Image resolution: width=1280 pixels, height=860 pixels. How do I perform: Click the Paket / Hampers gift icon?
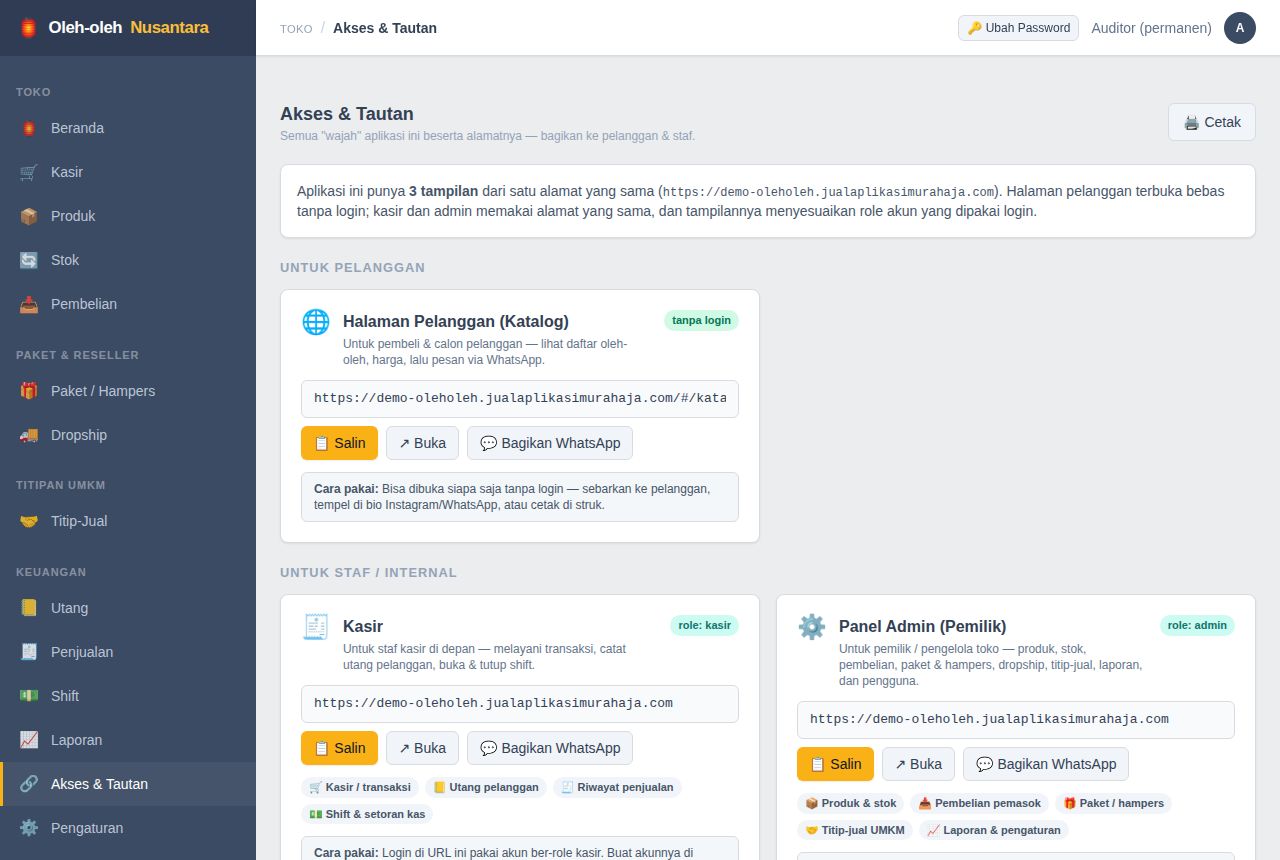click(29, 391)
